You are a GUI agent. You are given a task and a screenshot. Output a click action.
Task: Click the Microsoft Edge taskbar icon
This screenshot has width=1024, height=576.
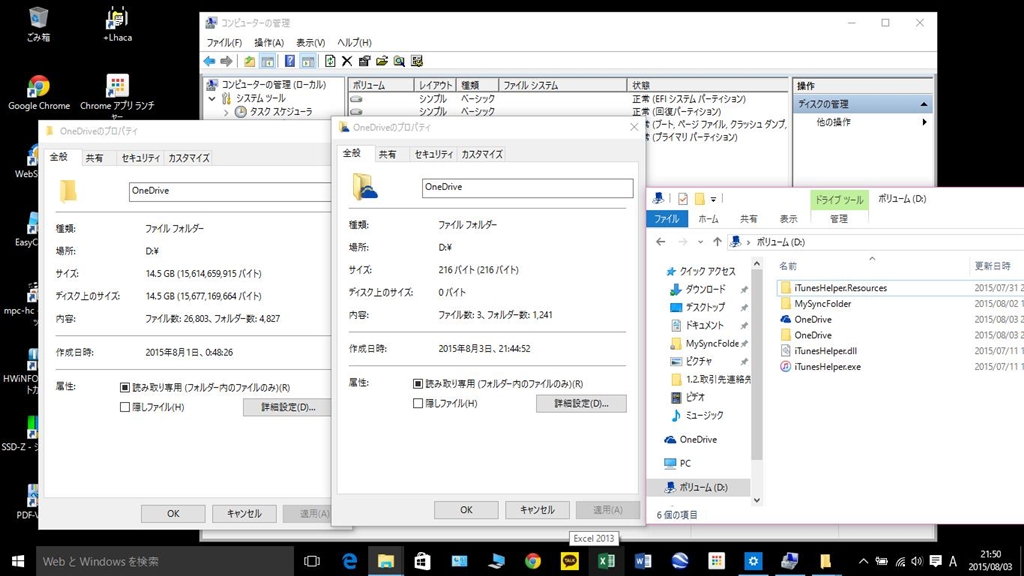click(x=350, y=561)
